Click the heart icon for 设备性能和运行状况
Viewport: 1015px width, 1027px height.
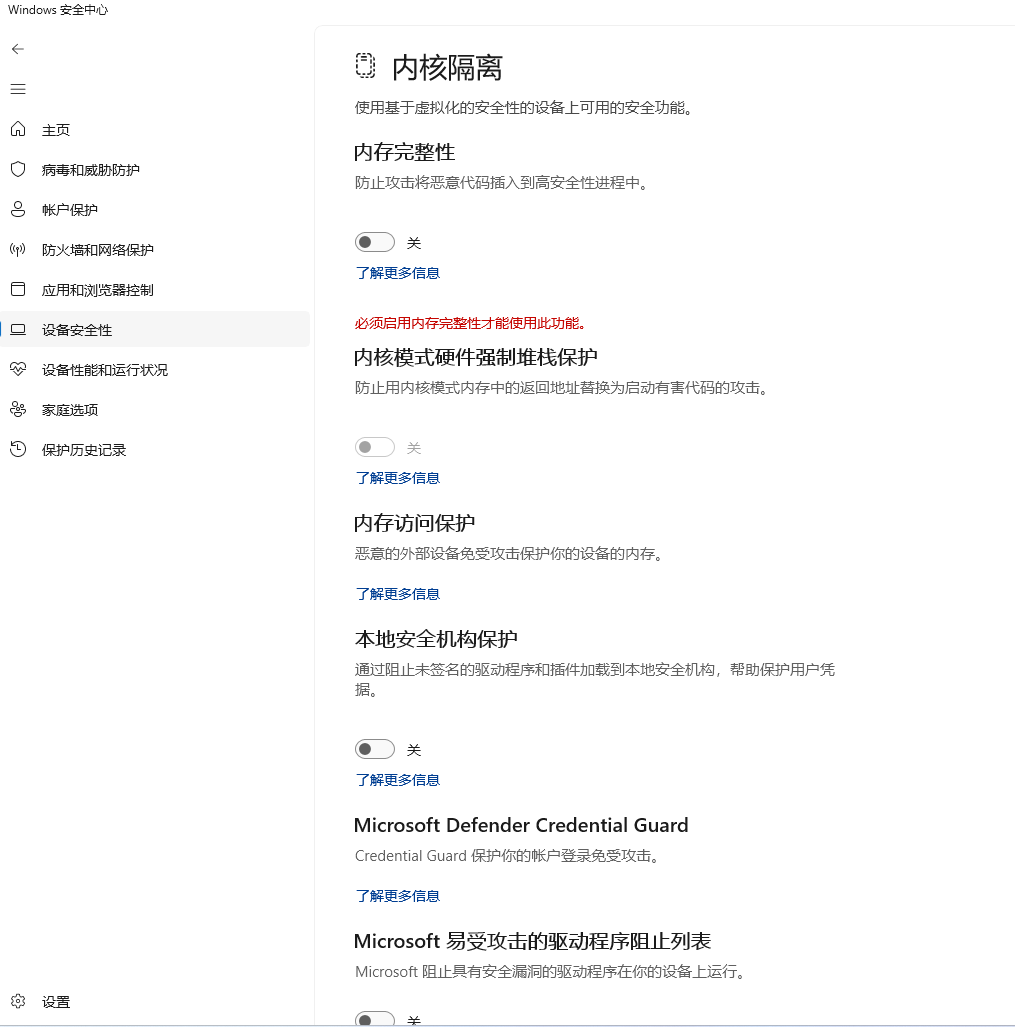point(18,369)
